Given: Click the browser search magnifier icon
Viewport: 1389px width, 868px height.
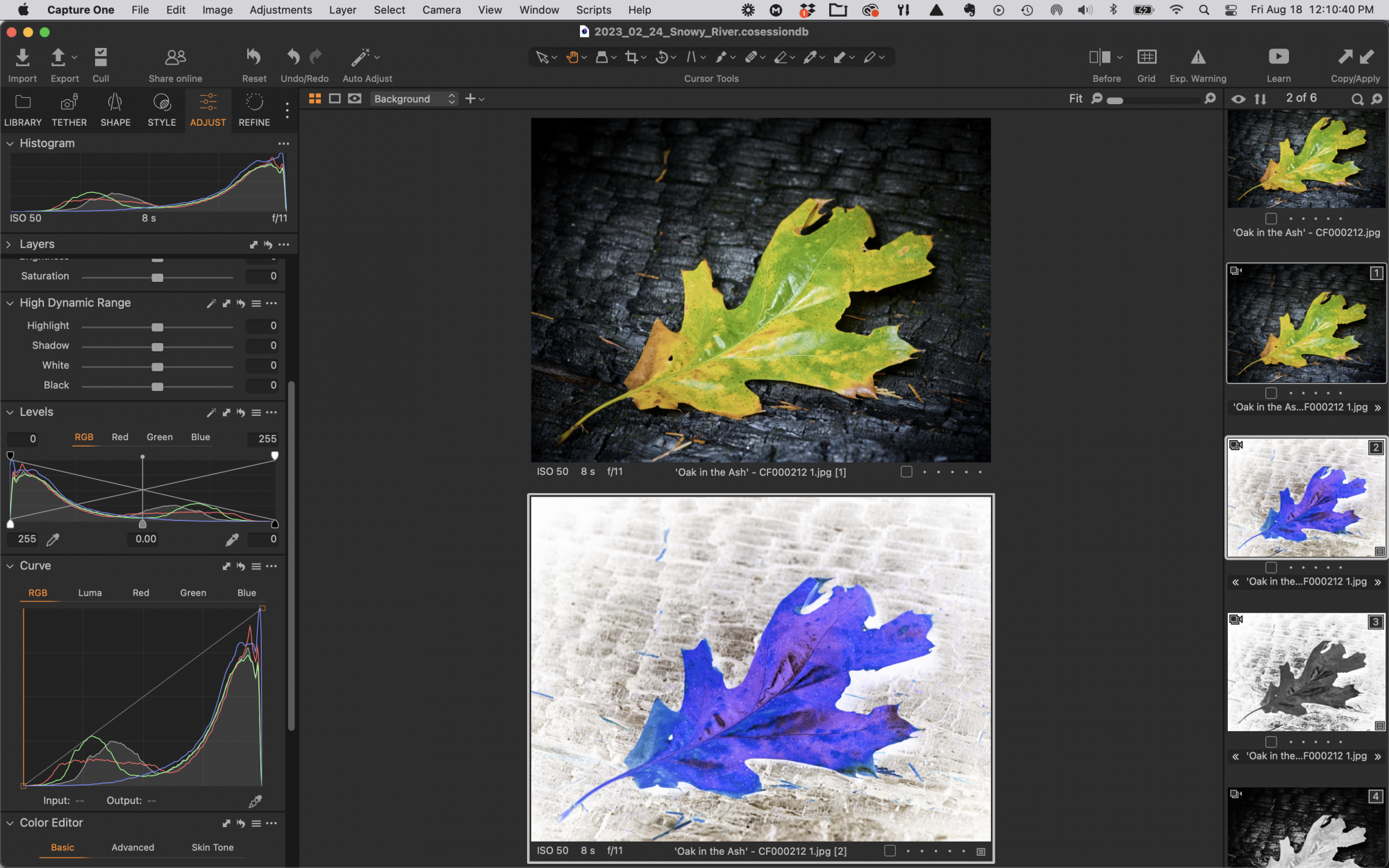Looking at the screenshot, I should point(1357,99).
